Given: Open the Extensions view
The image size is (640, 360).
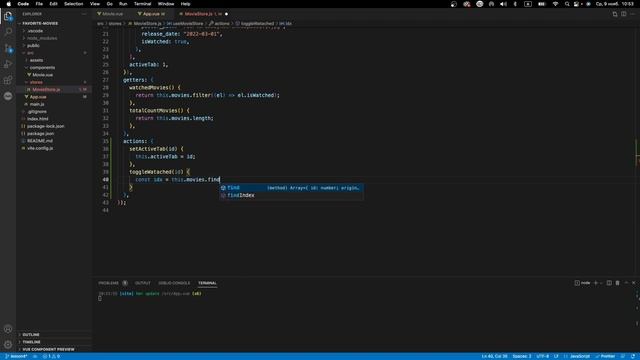Looking at the screenshot, I should (8, 80).
